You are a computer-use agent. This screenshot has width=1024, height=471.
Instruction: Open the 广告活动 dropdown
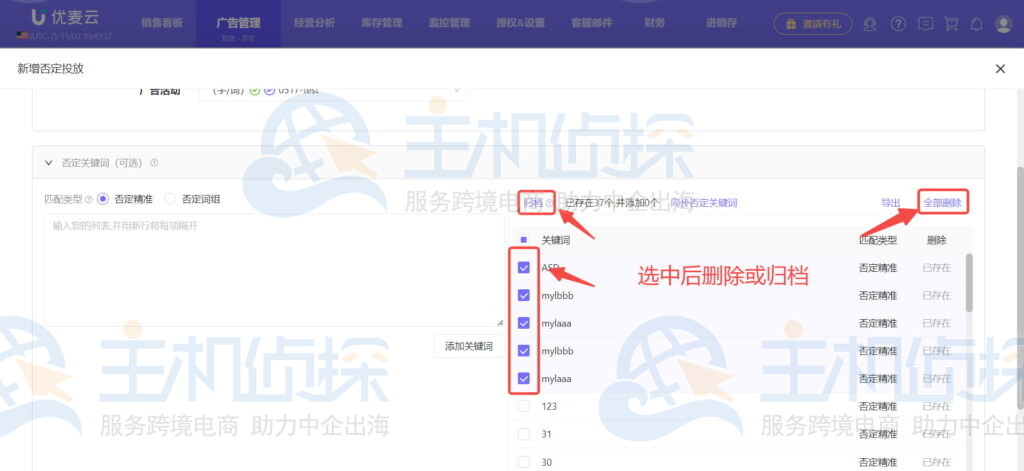(x=333, y=90)
